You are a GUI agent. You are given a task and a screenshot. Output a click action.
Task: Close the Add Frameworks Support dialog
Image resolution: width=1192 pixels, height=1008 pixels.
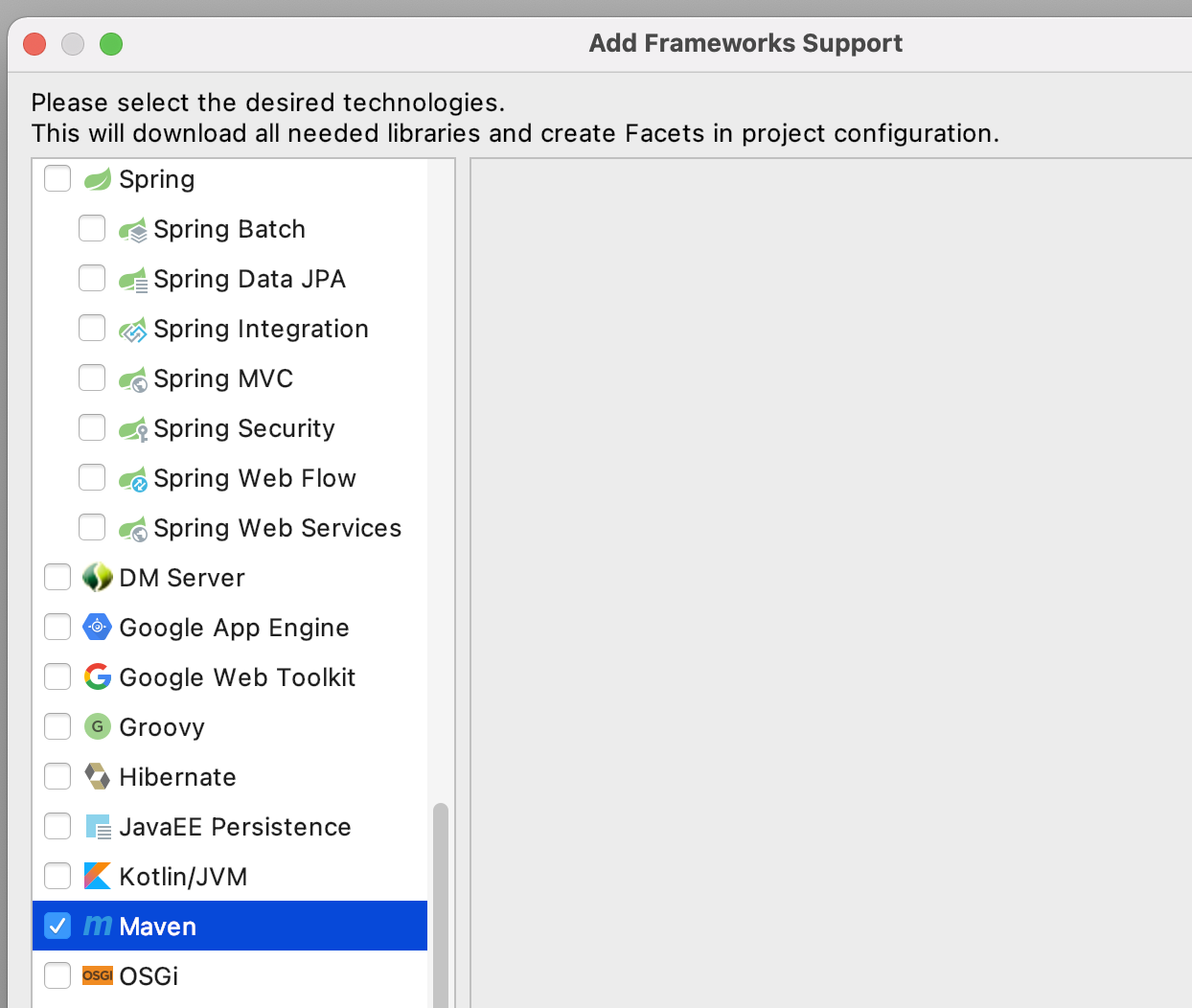[x=34, y=44]
